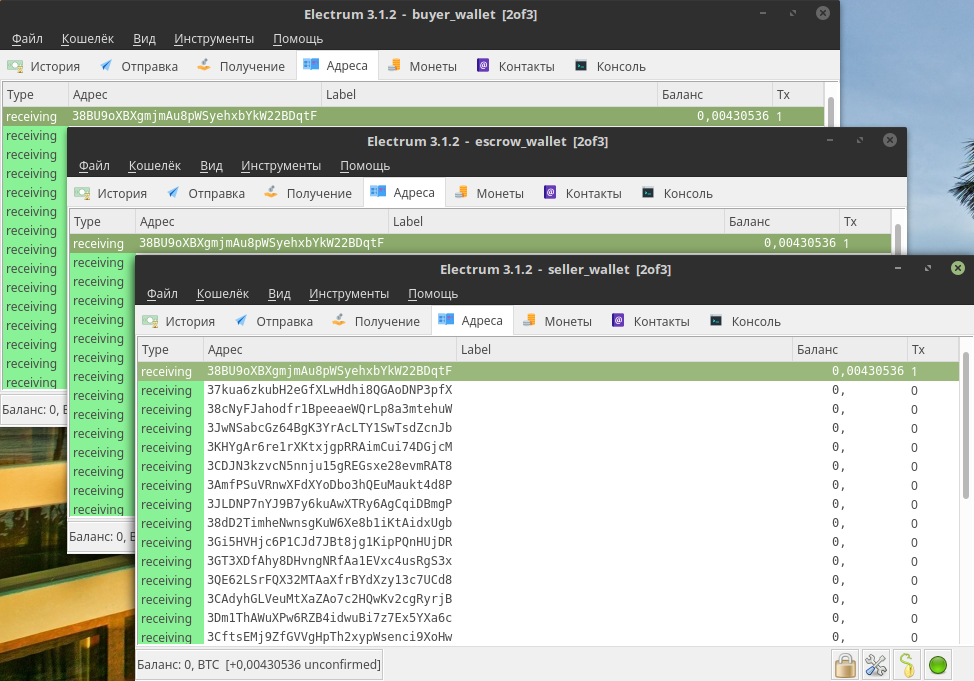Select address 3Gi5HVHjc6P1CJd7JBt8jg1KipPQnHUjDR

[x=548, y=542]
